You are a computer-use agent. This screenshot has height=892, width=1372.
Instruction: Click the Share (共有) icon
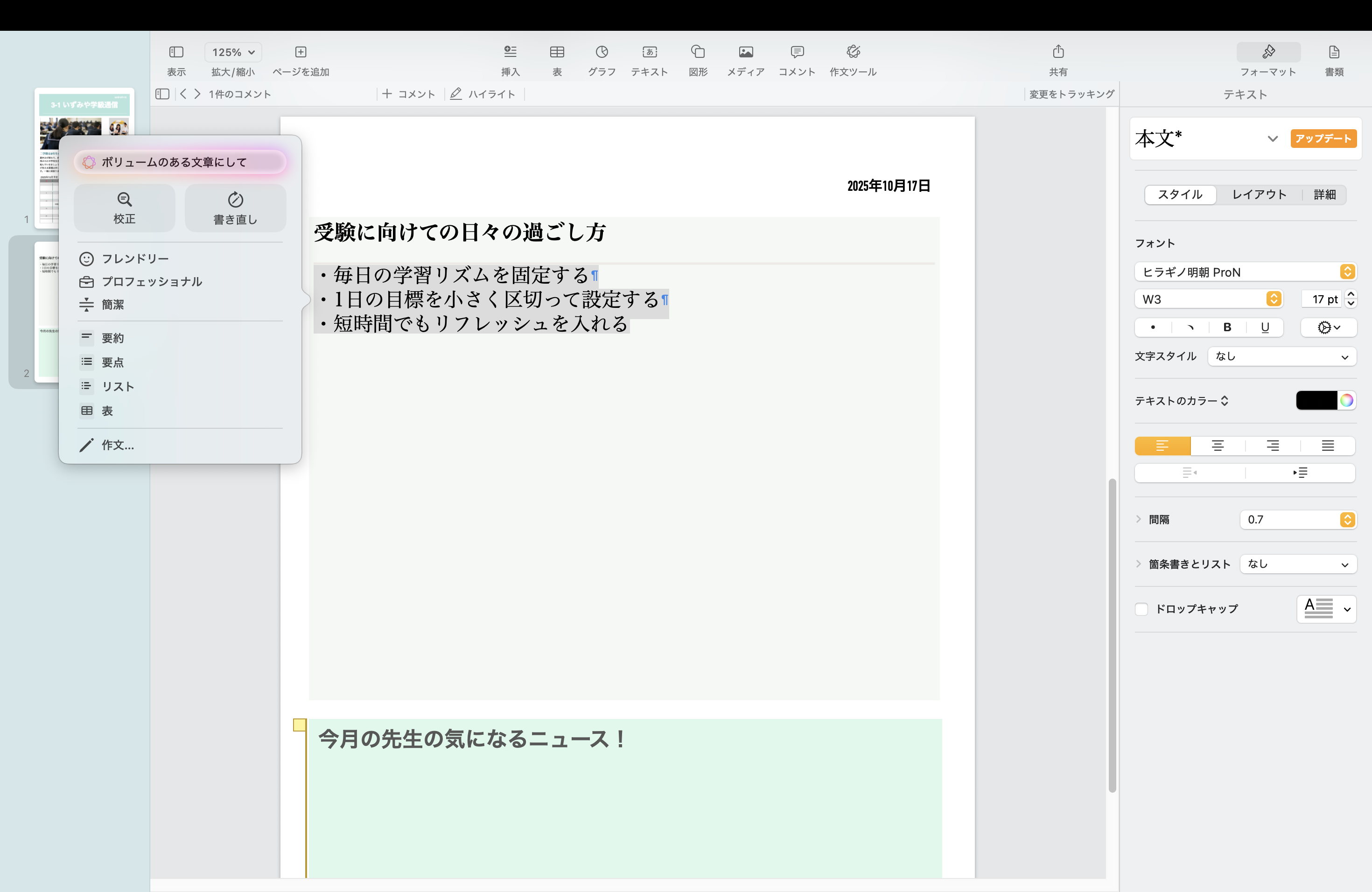pos(1058,52)
